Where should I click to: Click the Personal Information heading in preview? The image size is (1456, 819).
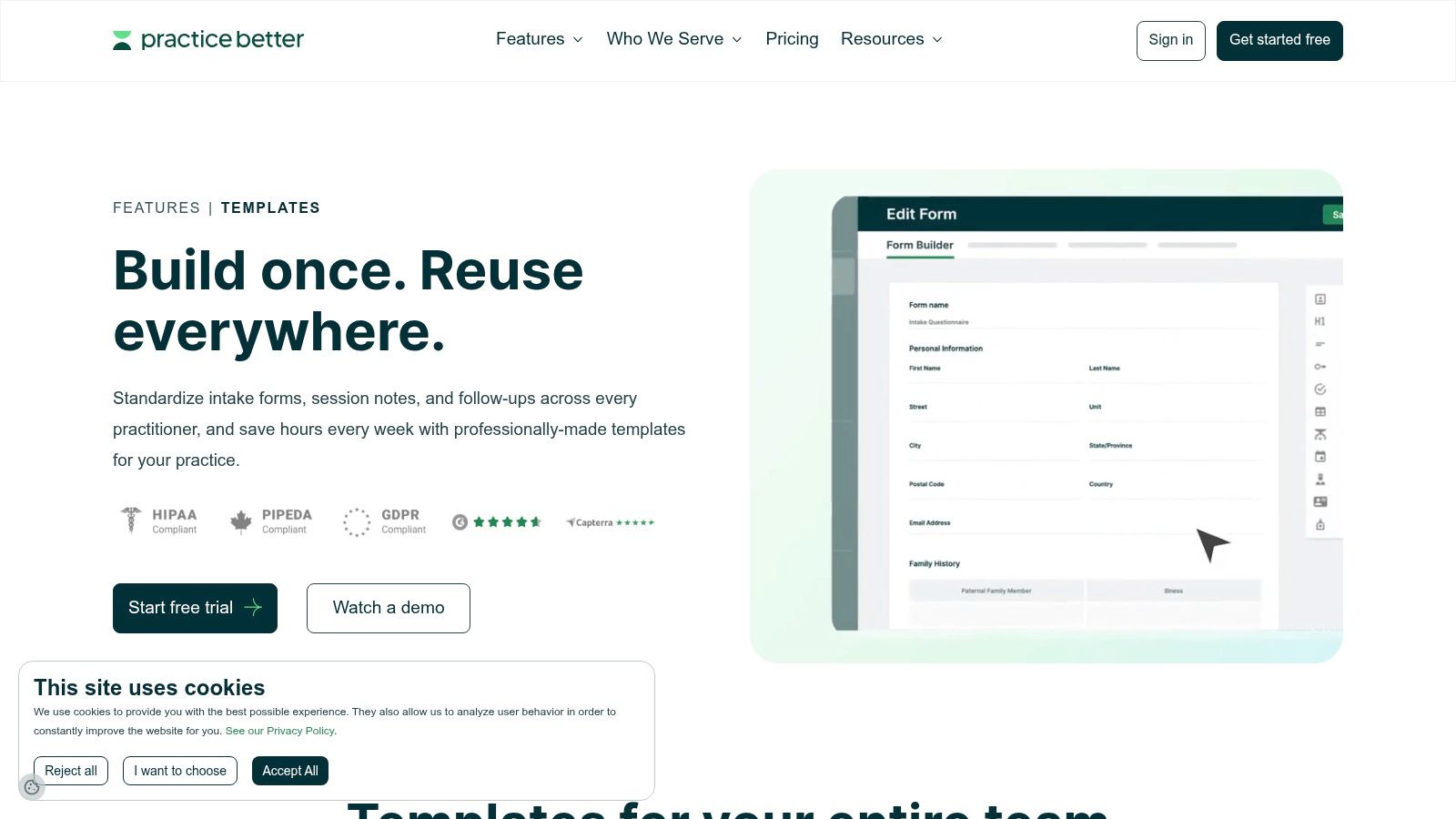pos(945,349)
